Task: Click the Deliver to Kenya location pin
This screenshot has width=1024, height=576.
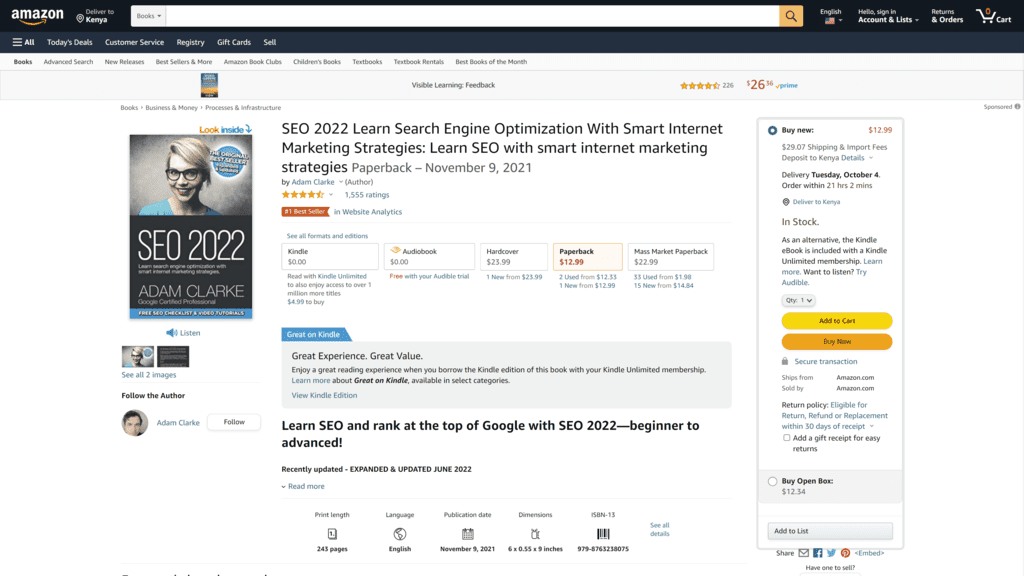Action: pos(80,18)
